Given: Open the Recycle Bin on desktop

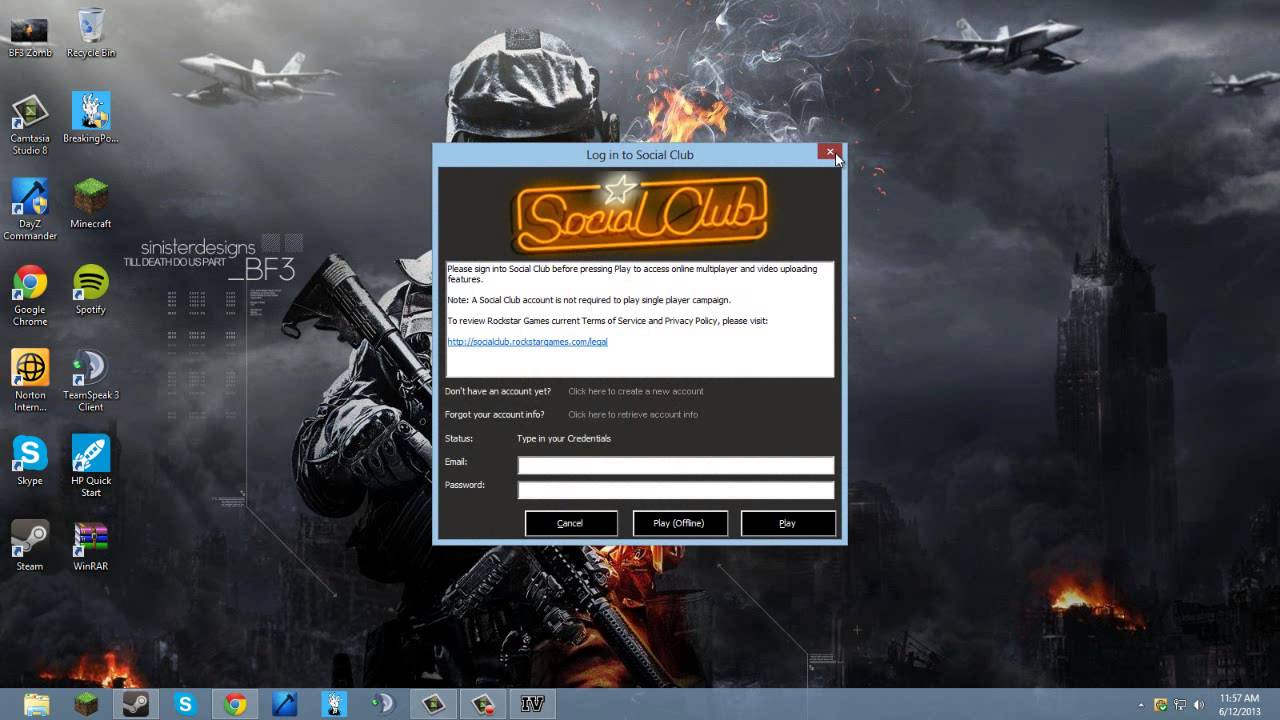Looking at the screenshot, I should [x=90, y=33].
